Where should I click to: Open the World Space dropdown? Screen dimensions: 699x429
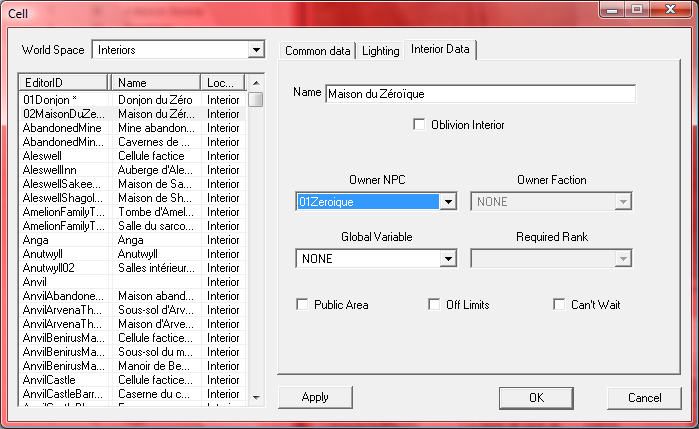(257, 49)
